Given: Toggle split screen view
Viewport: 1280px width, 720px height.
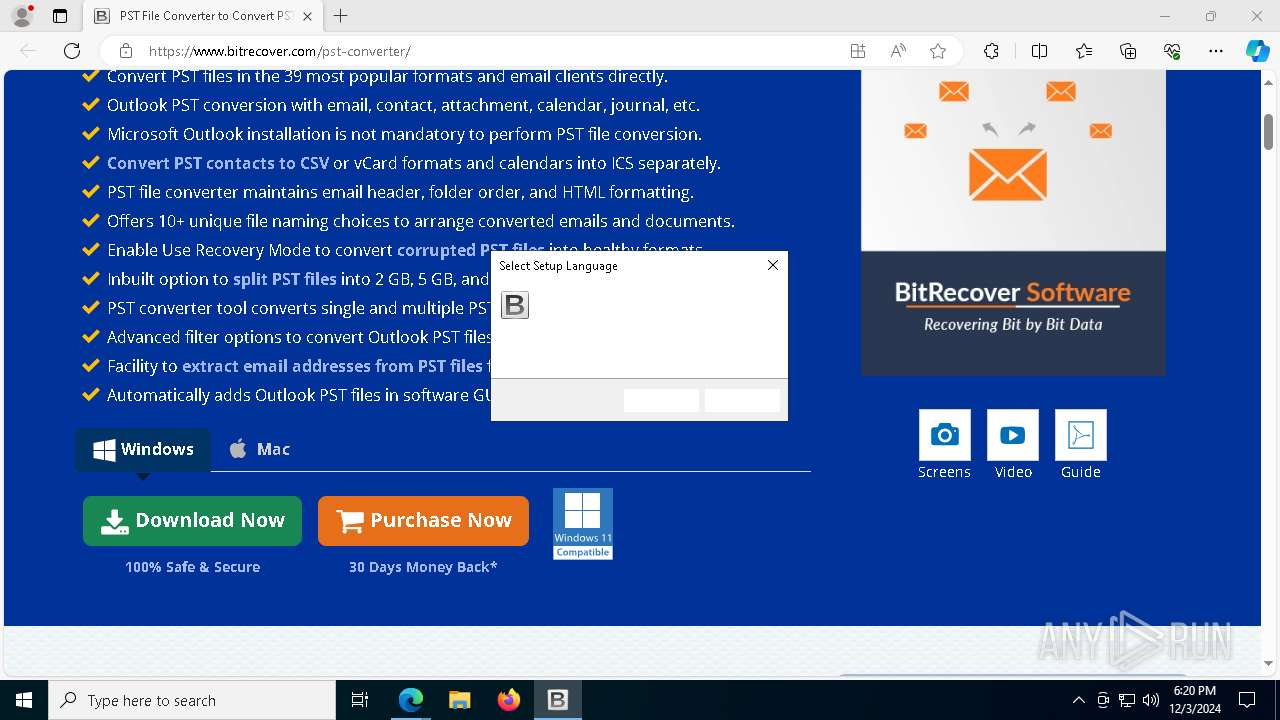Looking at the screenshot, I should click(x=1039, y=51).
